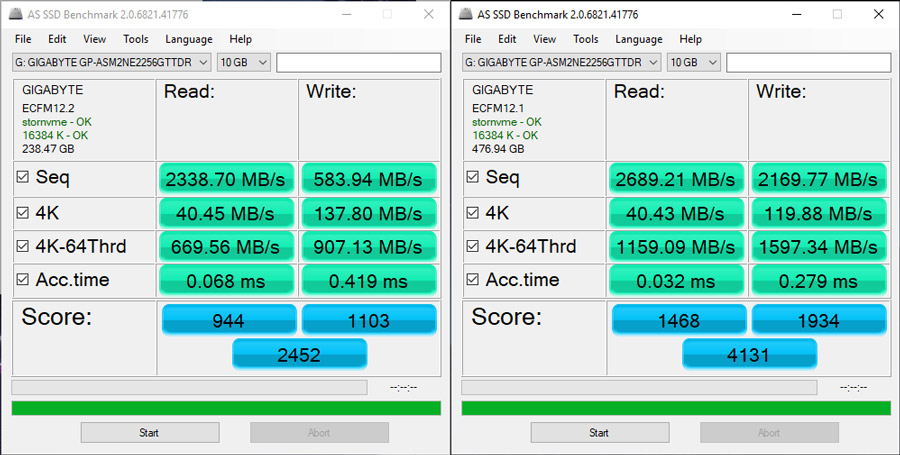
Task: Maximize the right AS SSD window
Action: click(837, 14)
